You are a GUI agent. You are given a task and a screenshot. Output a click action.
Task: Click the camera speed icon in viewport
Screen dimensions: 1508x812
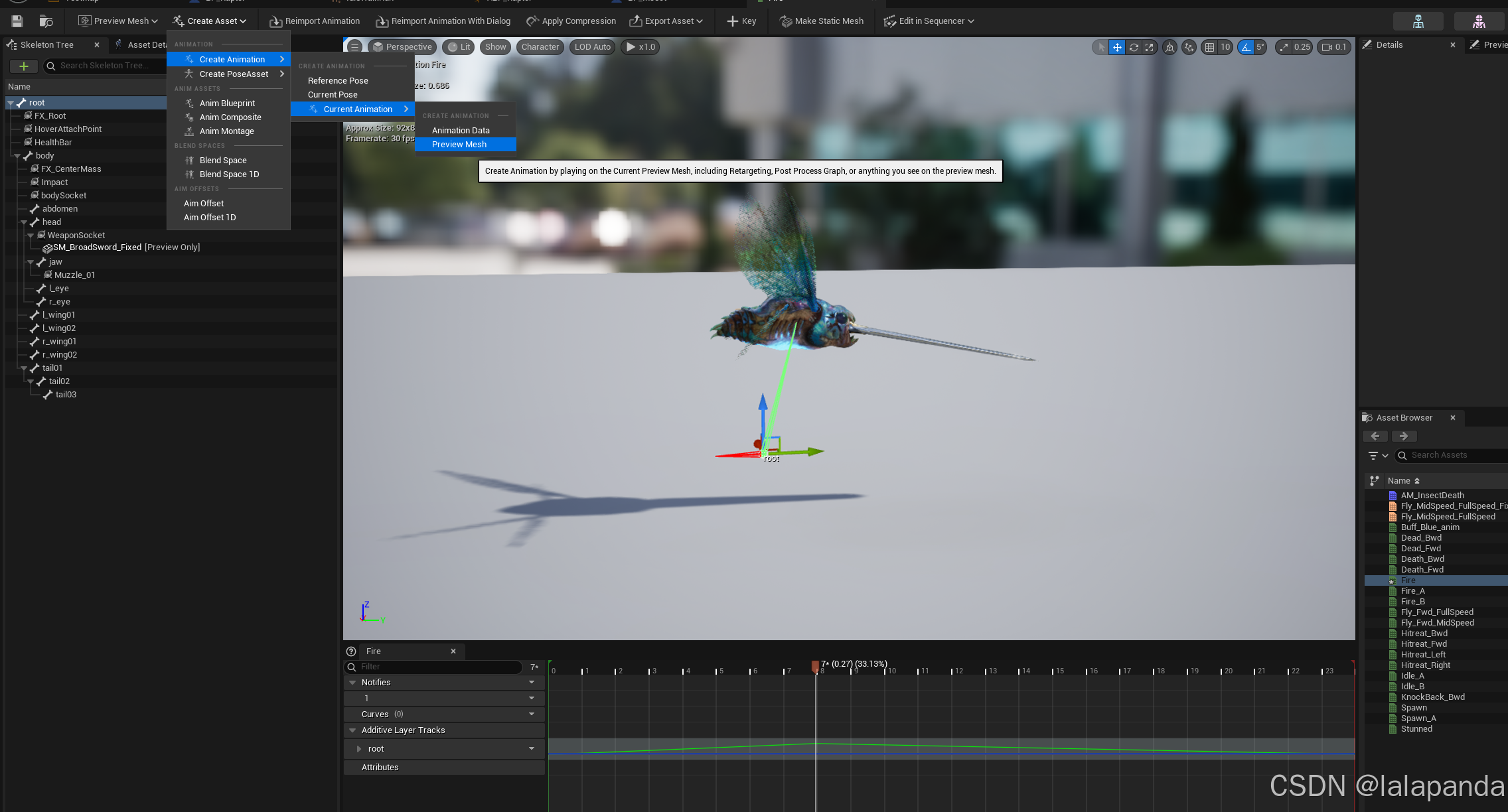point(1327,47)
